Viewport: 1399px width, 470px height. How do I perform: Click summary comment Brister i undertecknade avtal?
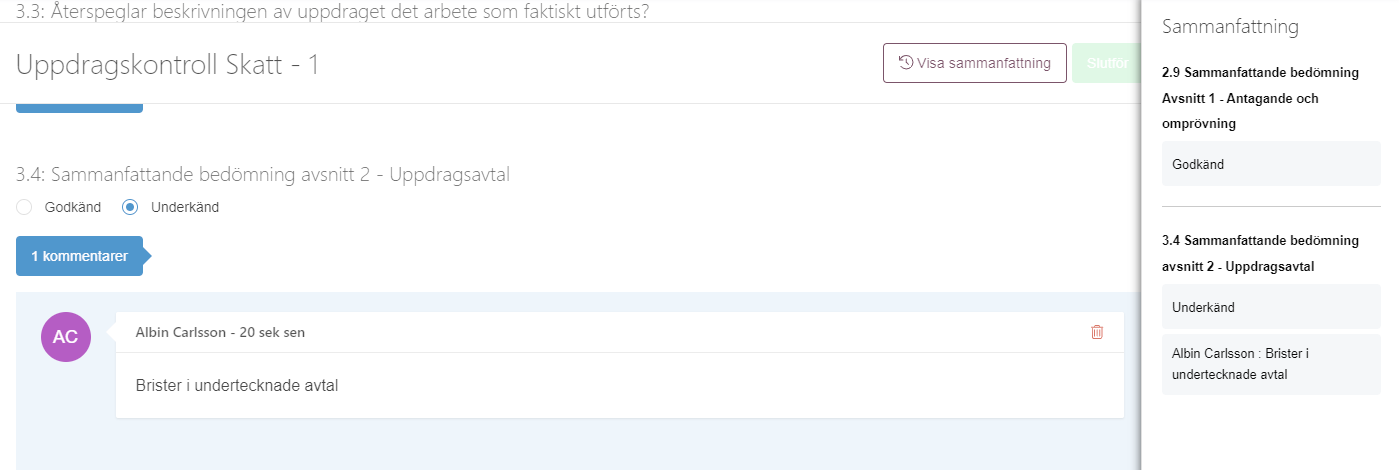click(1271, 364)
